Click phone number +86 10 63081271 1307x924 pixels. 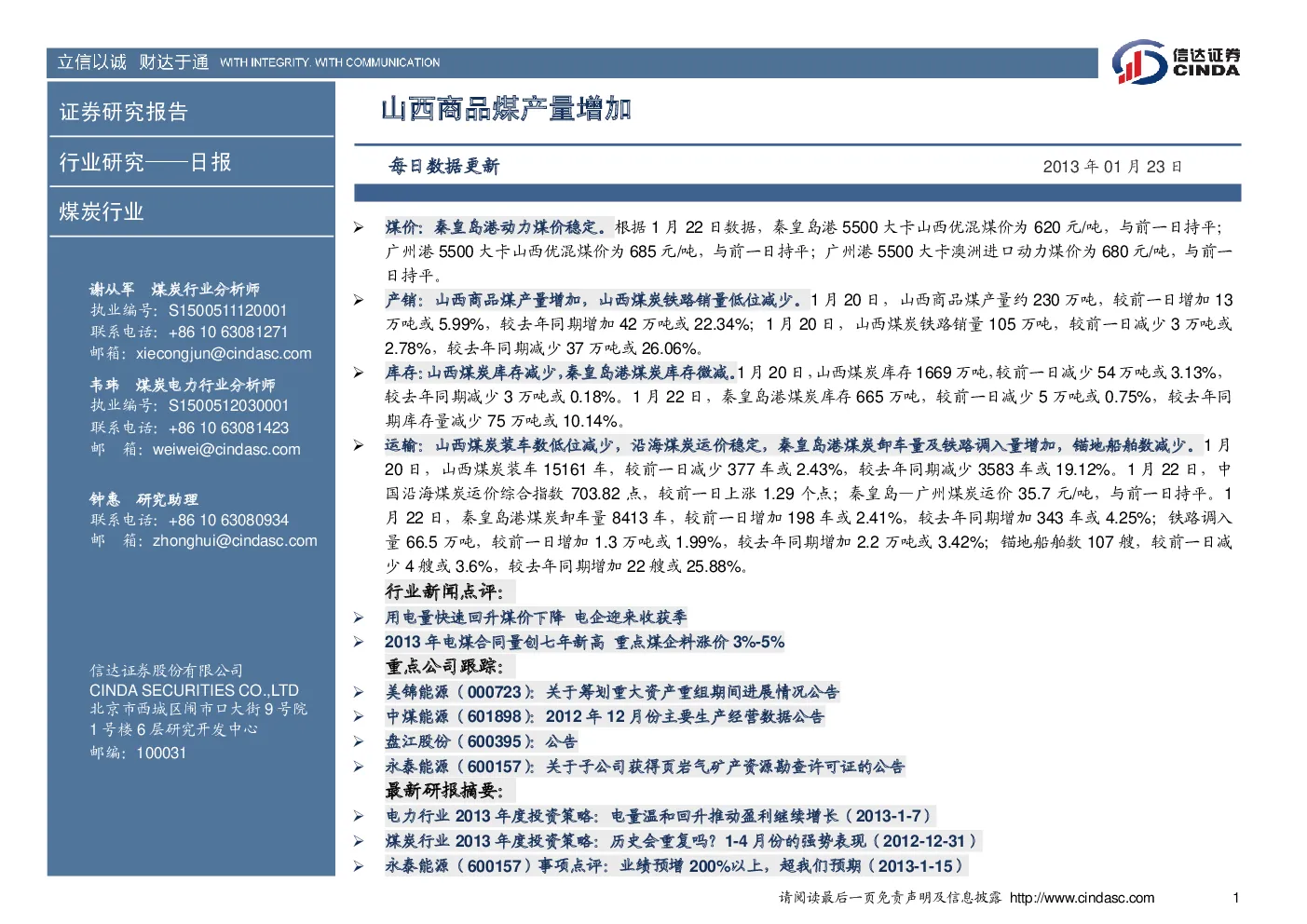click(228, 333)
